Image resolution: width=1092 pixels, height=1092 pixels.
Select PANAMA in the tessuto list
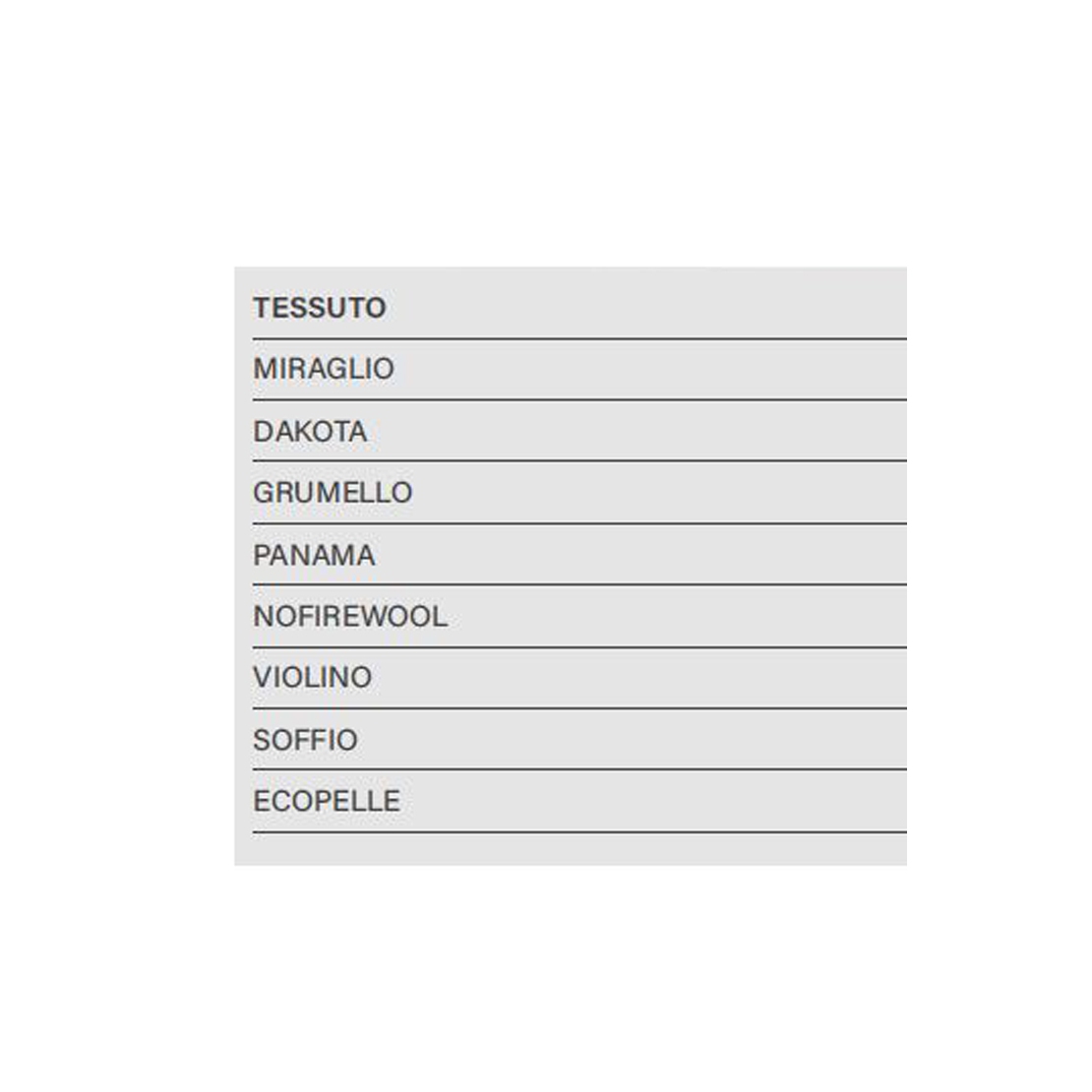click(314, 556)
